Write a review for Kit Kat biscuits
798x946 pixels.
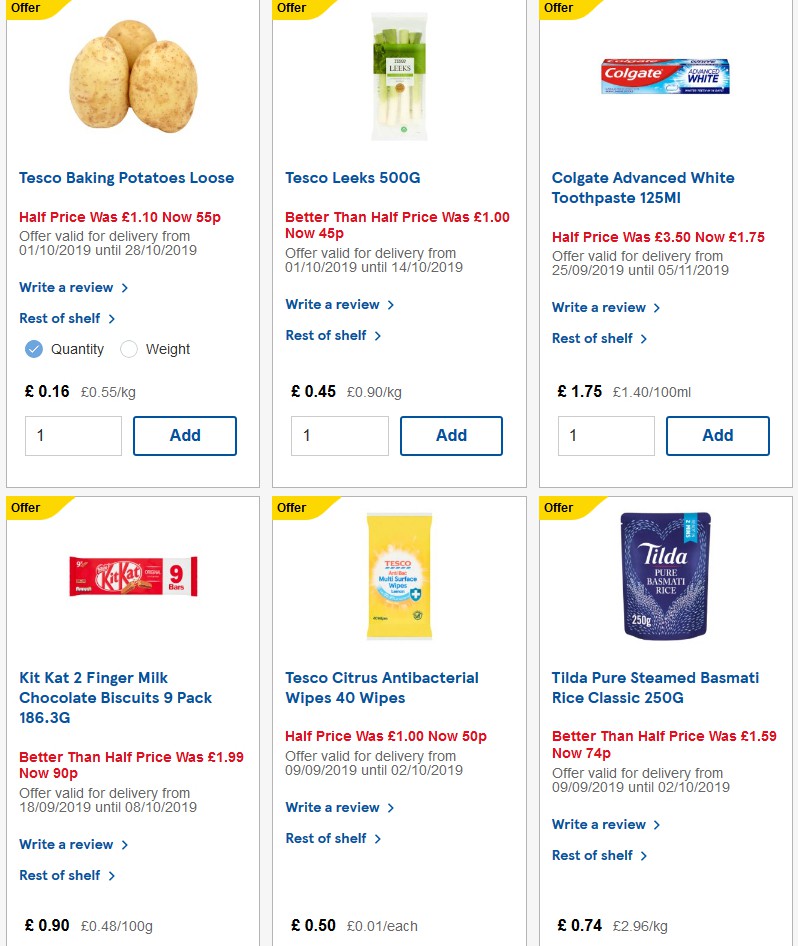(67, 844)
